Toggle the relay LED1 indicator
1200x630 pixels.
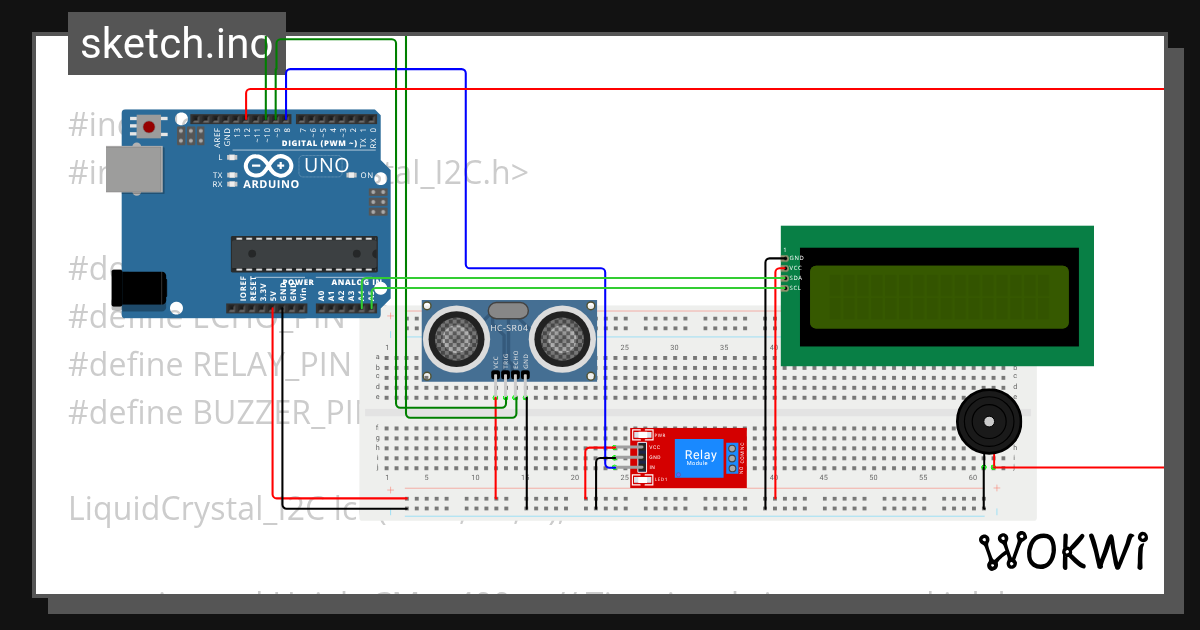click(x=642, y=478)
